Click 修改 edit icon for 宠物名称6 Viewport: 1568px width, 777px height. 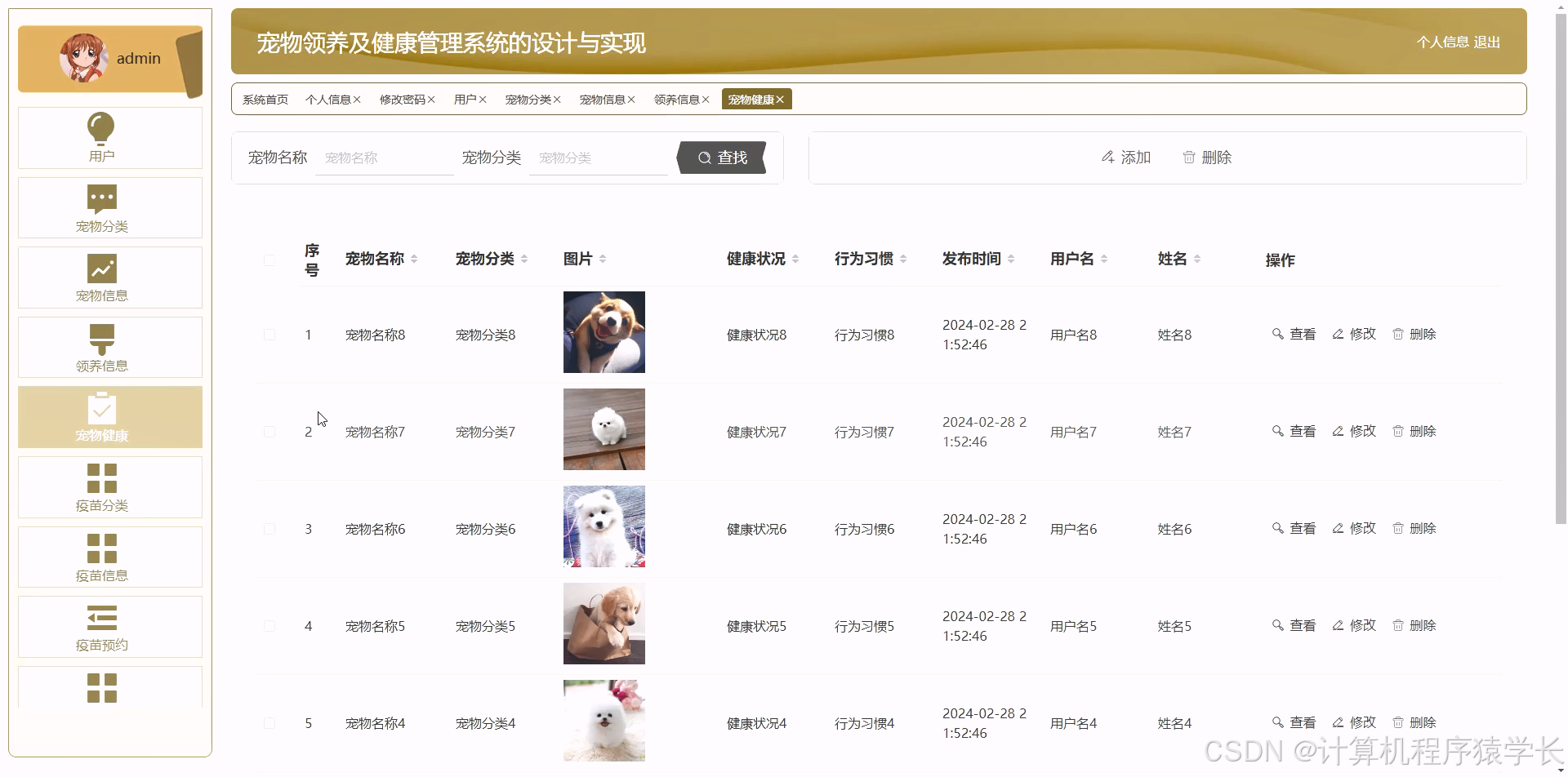coord(1338,528)
